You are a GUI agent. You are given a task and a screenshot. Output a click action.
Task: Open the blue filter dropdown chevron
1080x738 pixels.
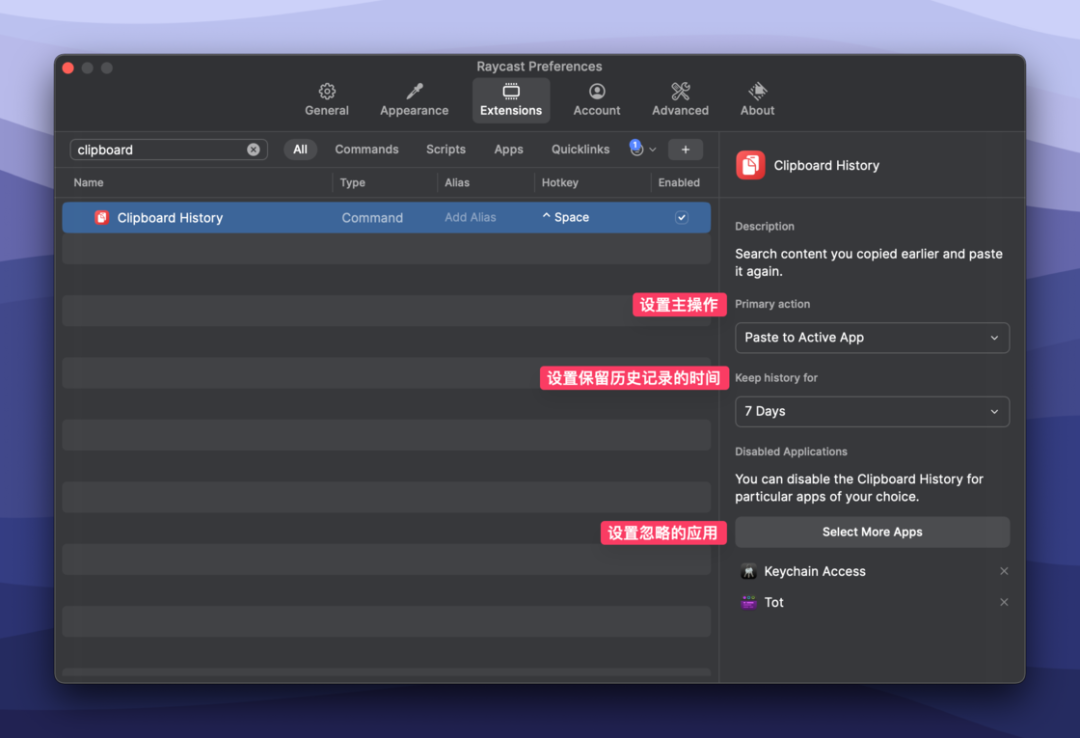(653, 150)
